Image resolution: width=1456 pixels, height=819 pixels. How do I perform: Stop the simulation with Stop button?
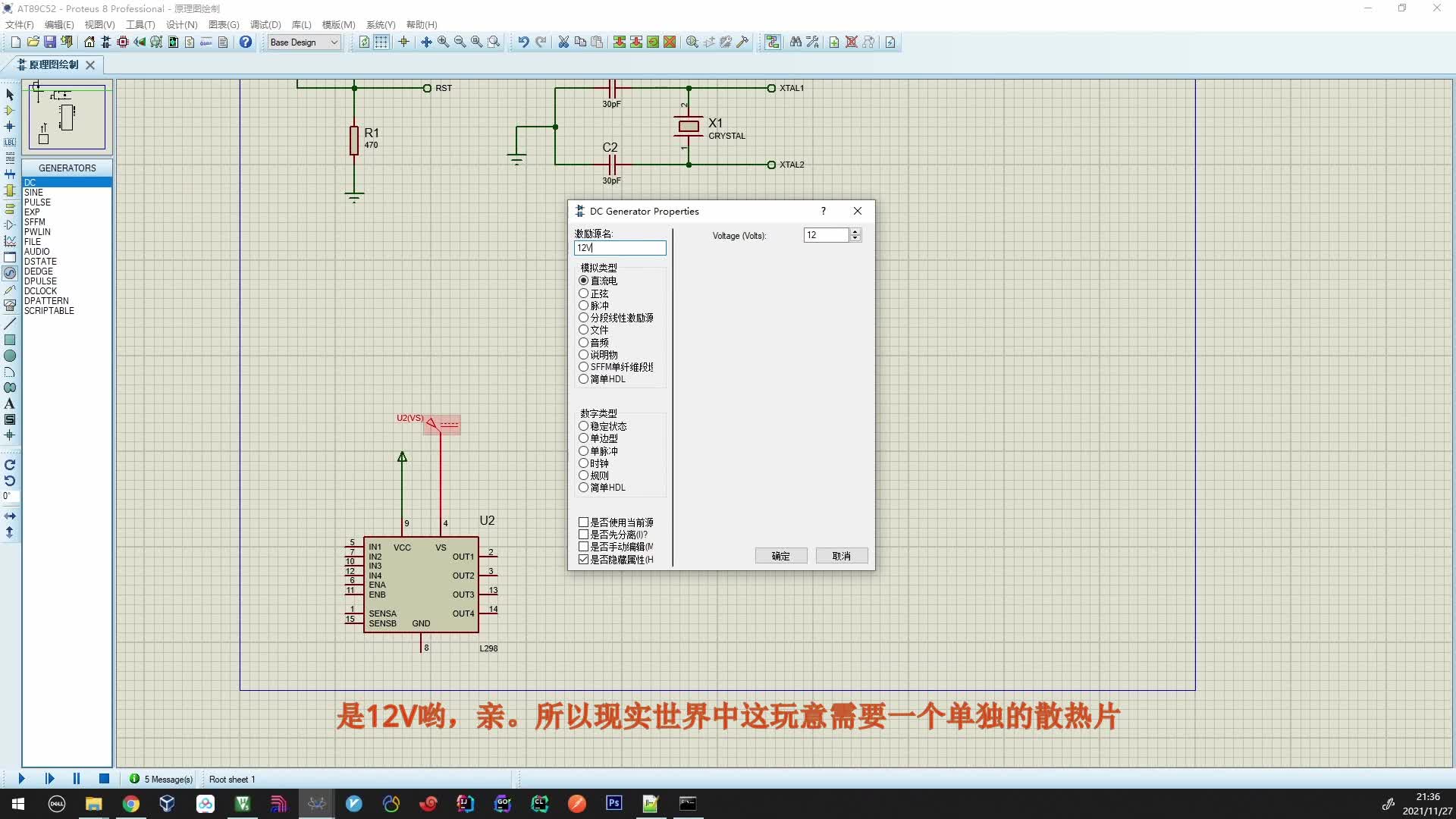[104, 779]
